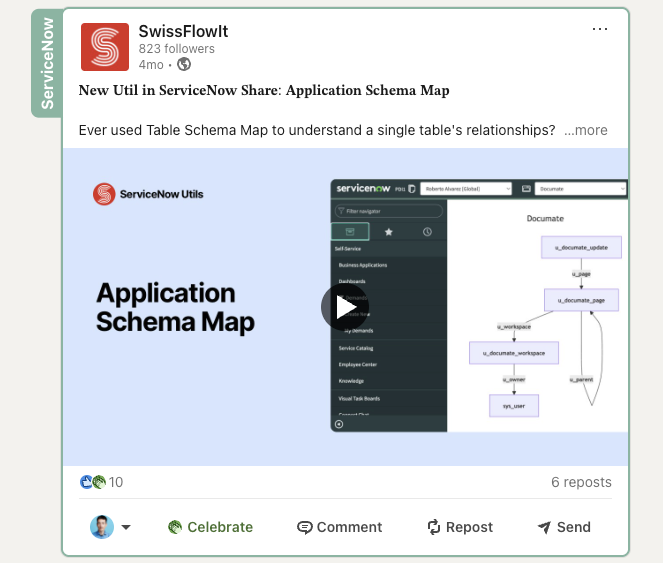
Task: View the 6 reposts
Action: (x=581, y=482)
